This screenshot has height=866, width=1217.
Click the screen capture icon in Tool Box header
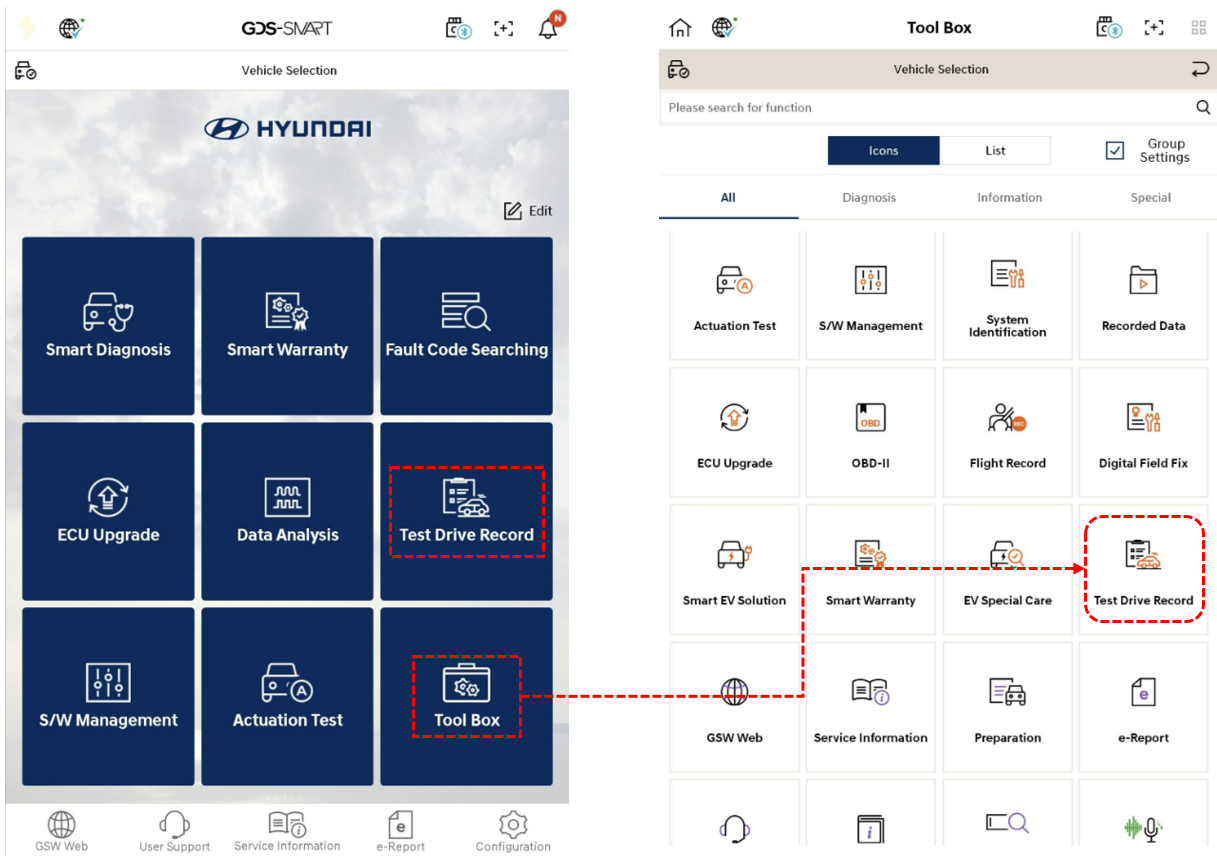click(x=1154, y=28)
